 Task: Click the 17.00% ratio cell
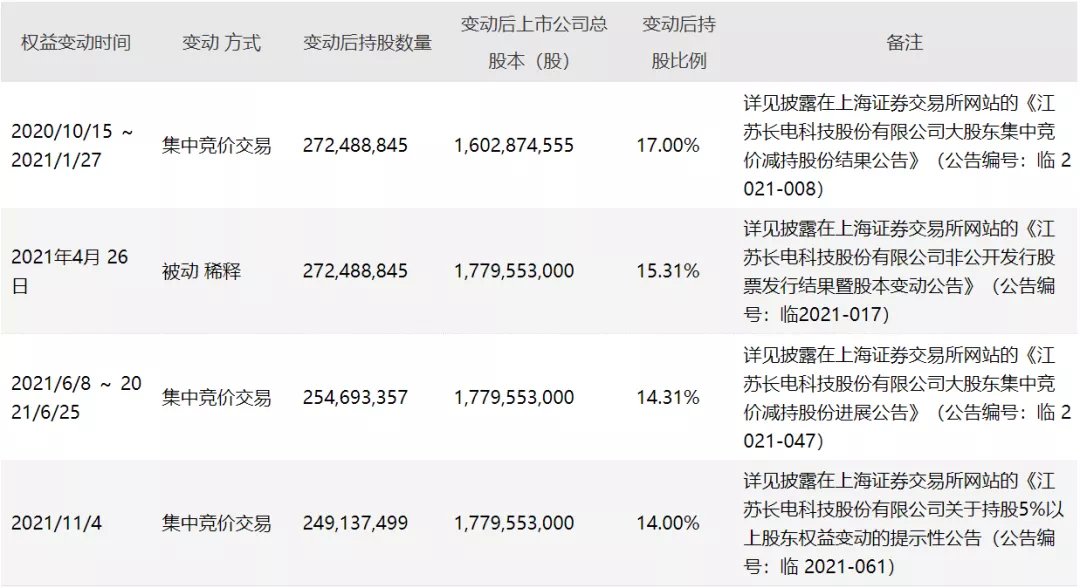[x=667, y=145]
